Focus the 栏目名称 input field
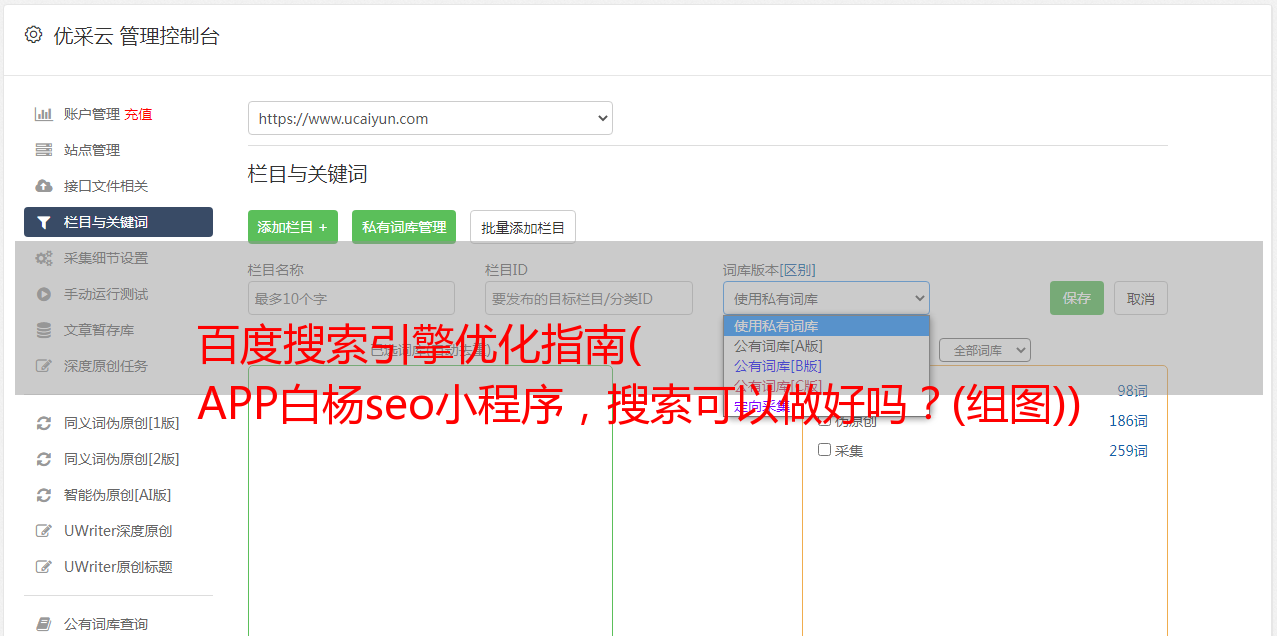 (x=351, y=298)
